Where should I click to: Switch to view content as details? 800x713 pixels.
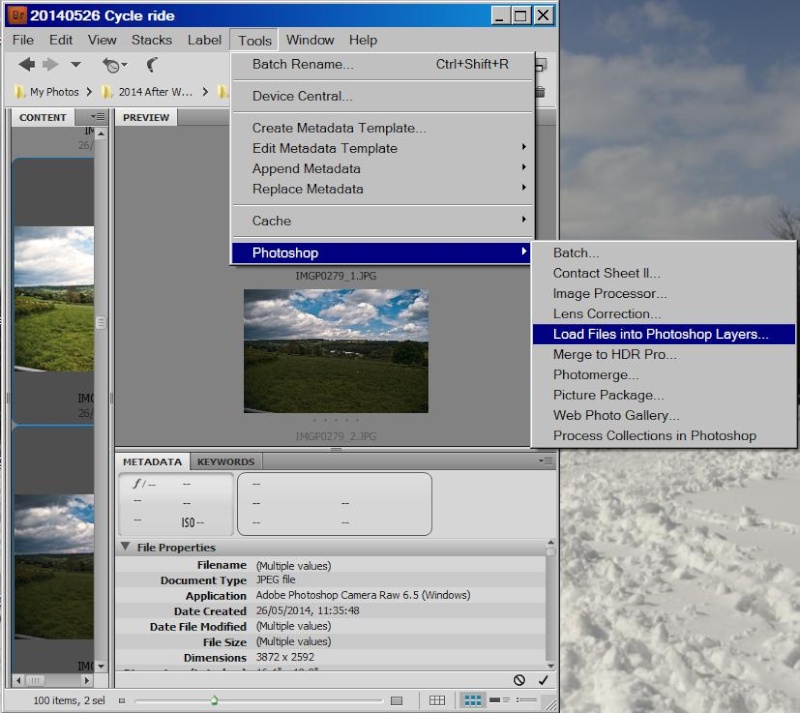499,700
